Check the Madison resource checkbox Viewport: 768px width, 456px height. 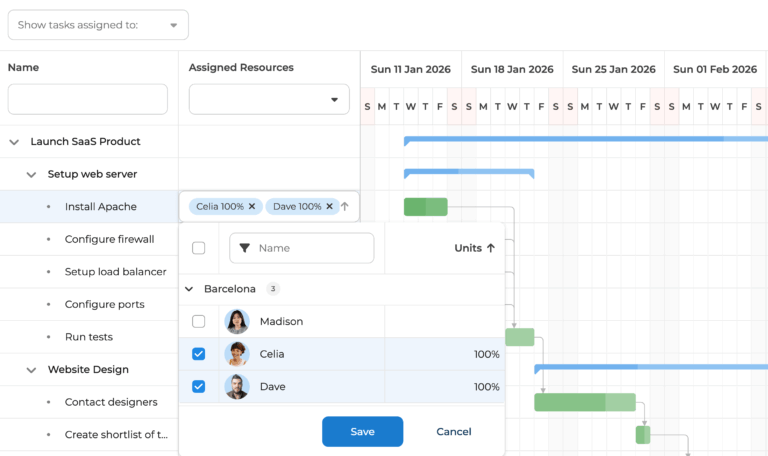coord(199,322)
